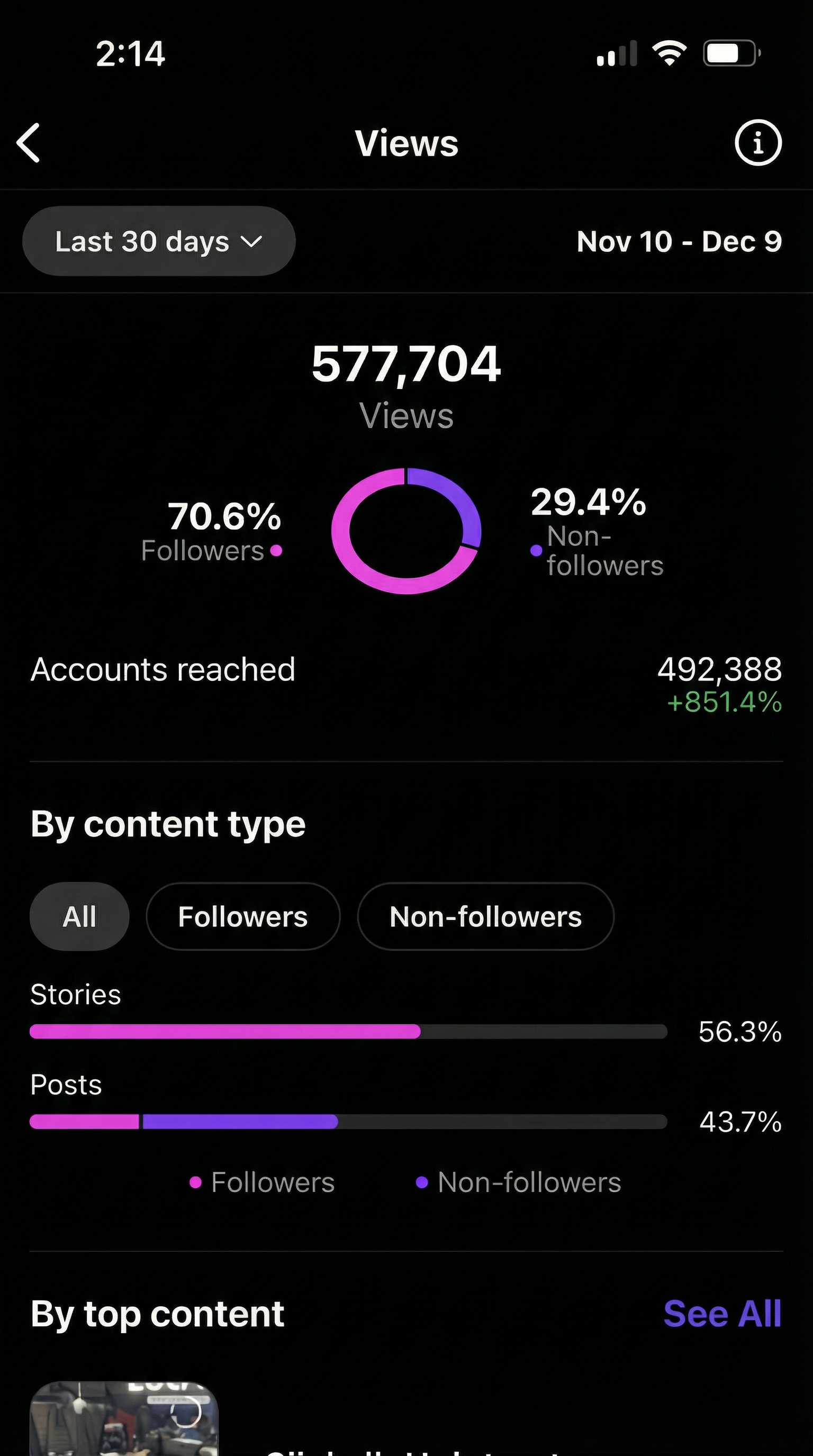The height and width of the screenshot is (1456, 813).
Task: Open the info tooltip for Views
Action: [x=757, y=143]
